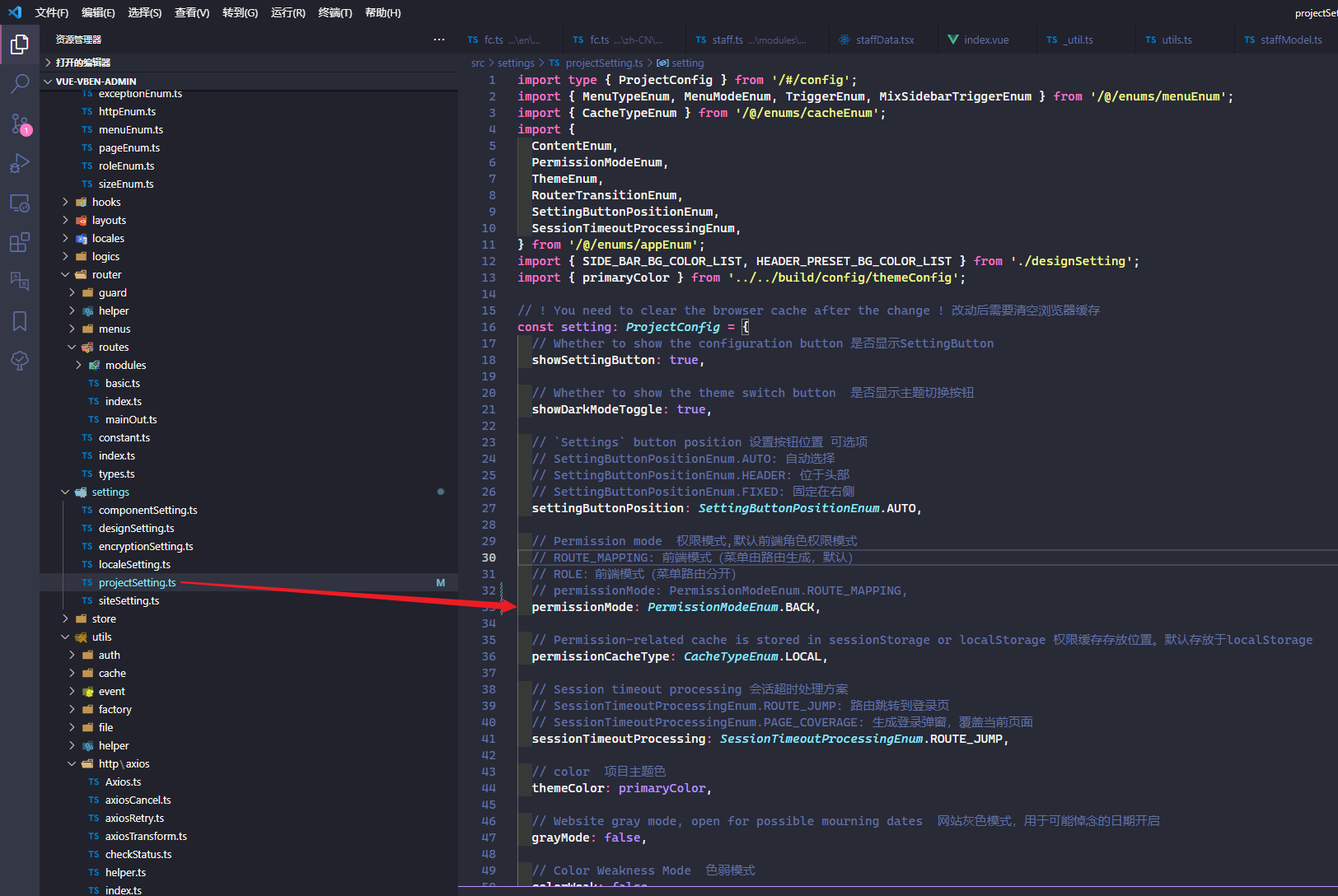
Task: Collapse the VUE-VBEN-ADMIN root folder
Action: click(x=249, y=82)
